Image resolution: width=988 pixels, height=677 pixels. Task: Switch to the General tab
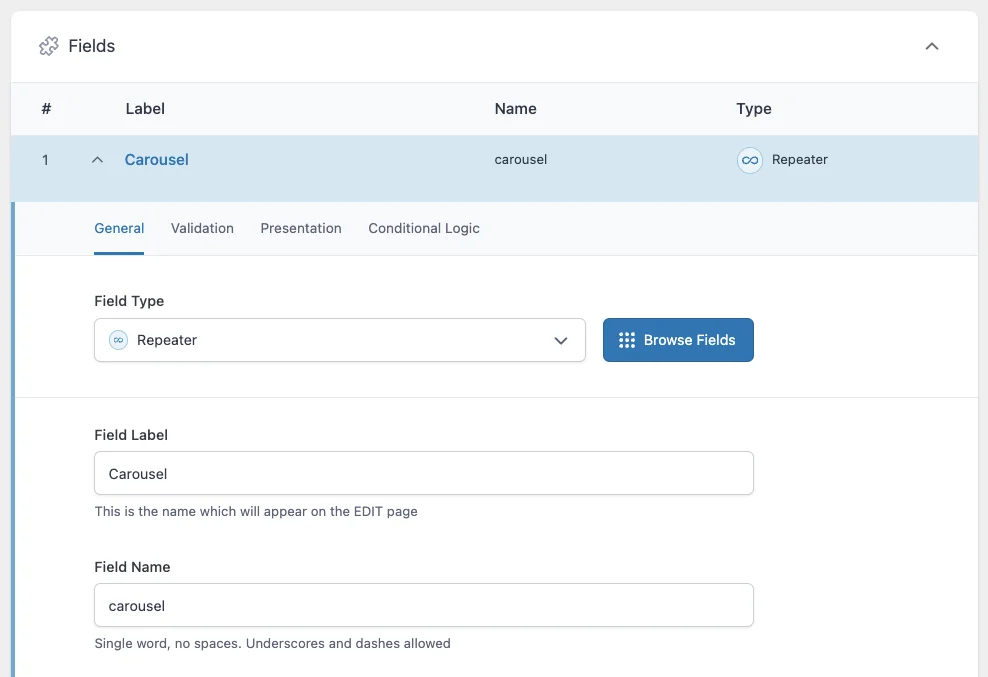[x=119, y=228]
